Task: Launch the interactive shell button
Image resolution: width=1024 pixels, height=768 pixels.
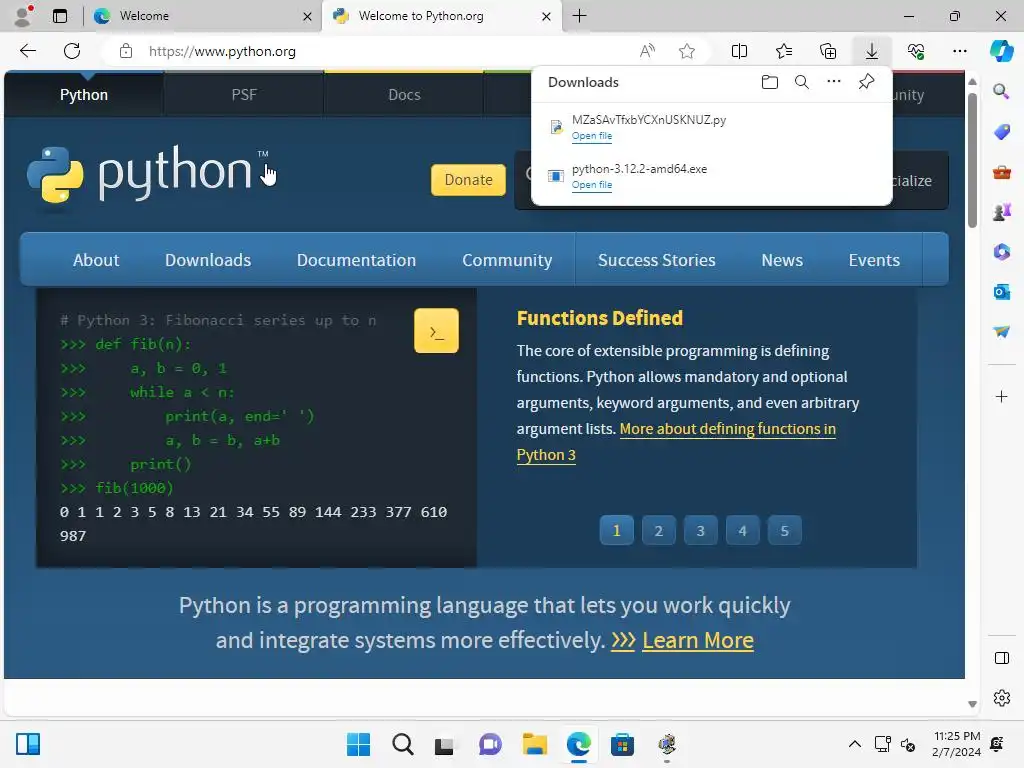Action: click(x=436, y=331)
